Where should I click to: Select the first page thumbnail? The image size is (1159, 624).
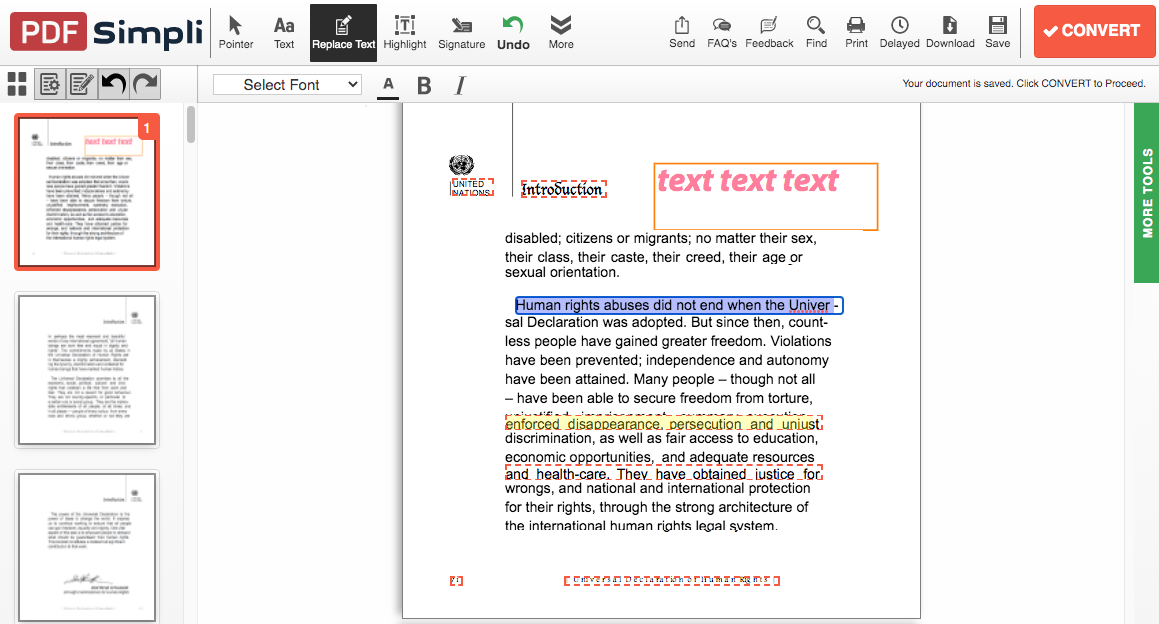tap(86, 190)
